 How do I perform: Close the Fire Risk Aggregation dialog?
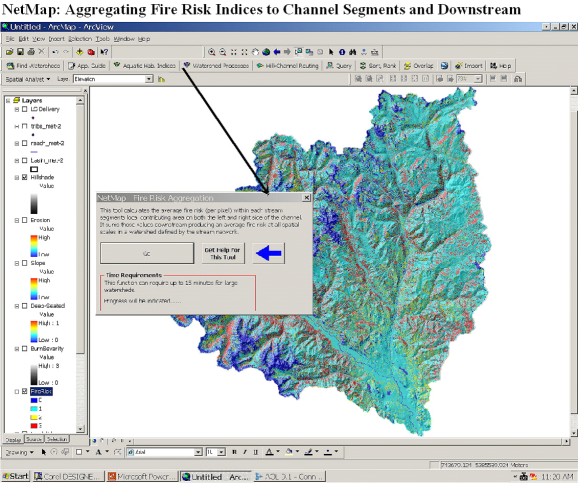pyautogui.click(x=306, y=198)
